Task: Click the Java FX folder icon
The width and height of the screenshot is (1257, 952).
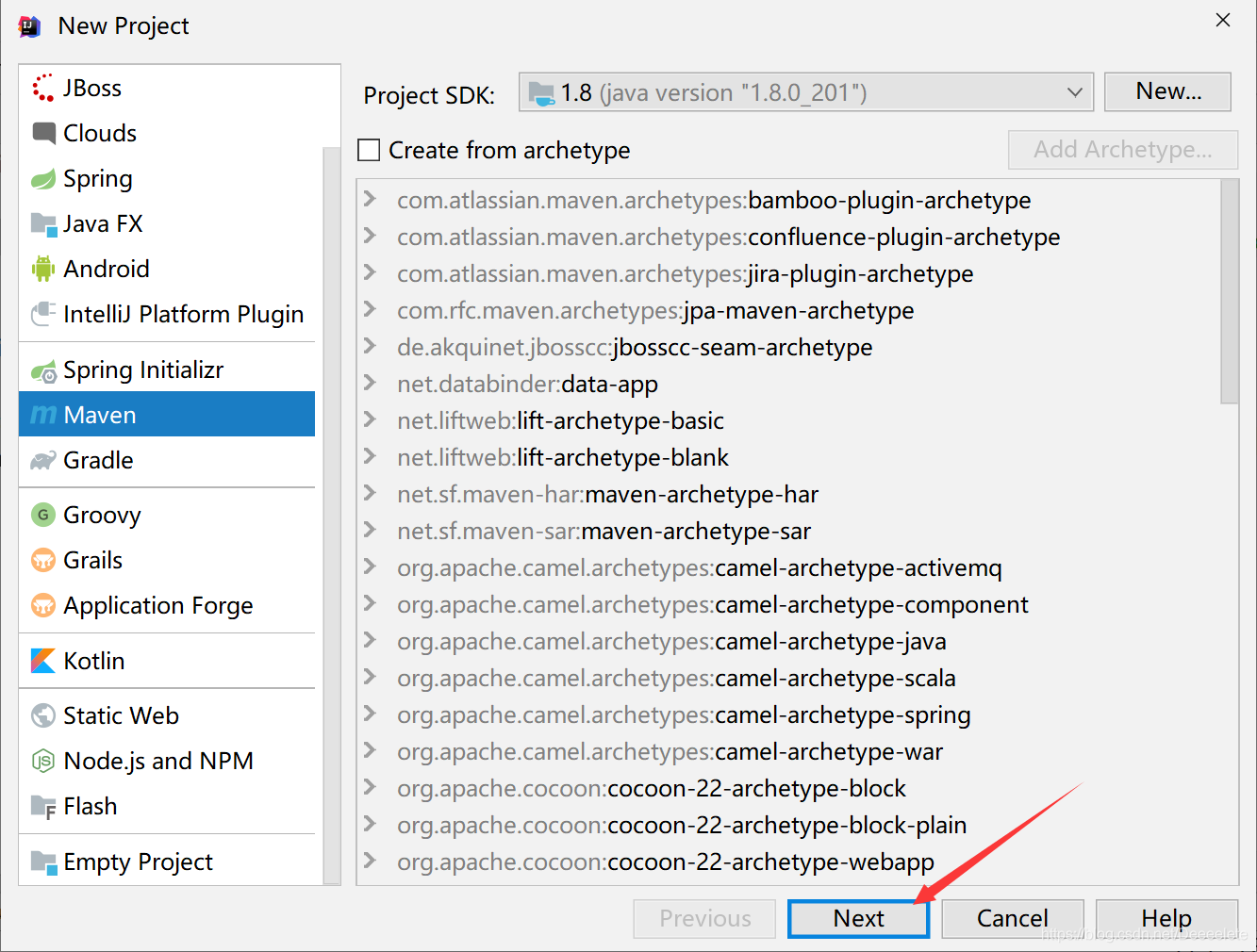Action: point(43,223)
